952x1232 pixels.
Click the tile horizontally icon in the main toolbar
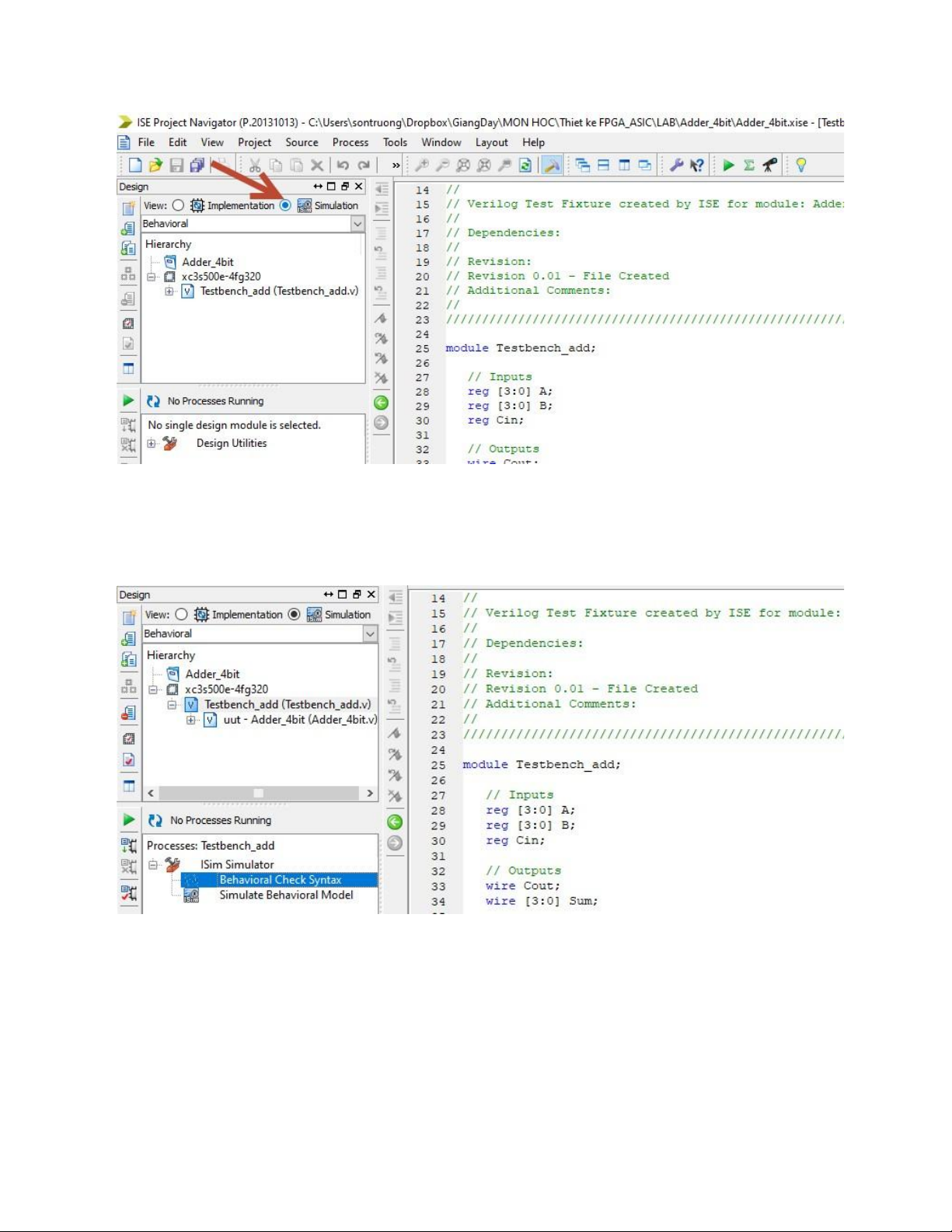pos(603,165)
